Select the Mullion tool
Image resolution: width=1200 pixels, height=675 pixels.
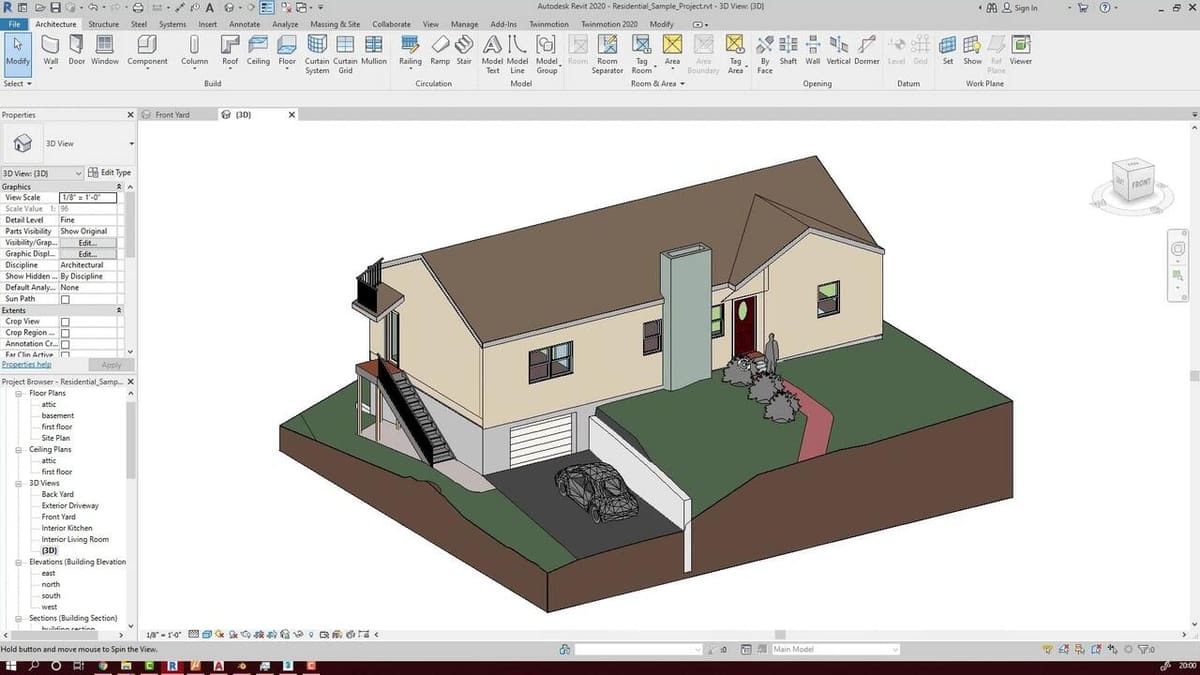pyautogui.click(x=374, y=52)
